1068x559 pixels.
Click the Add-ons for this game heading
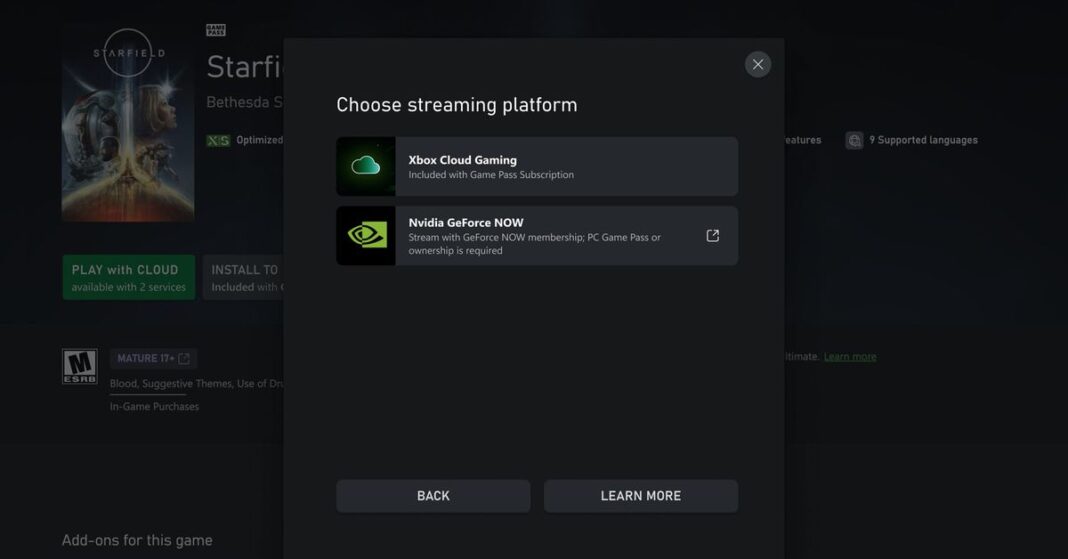click(137, 540)
